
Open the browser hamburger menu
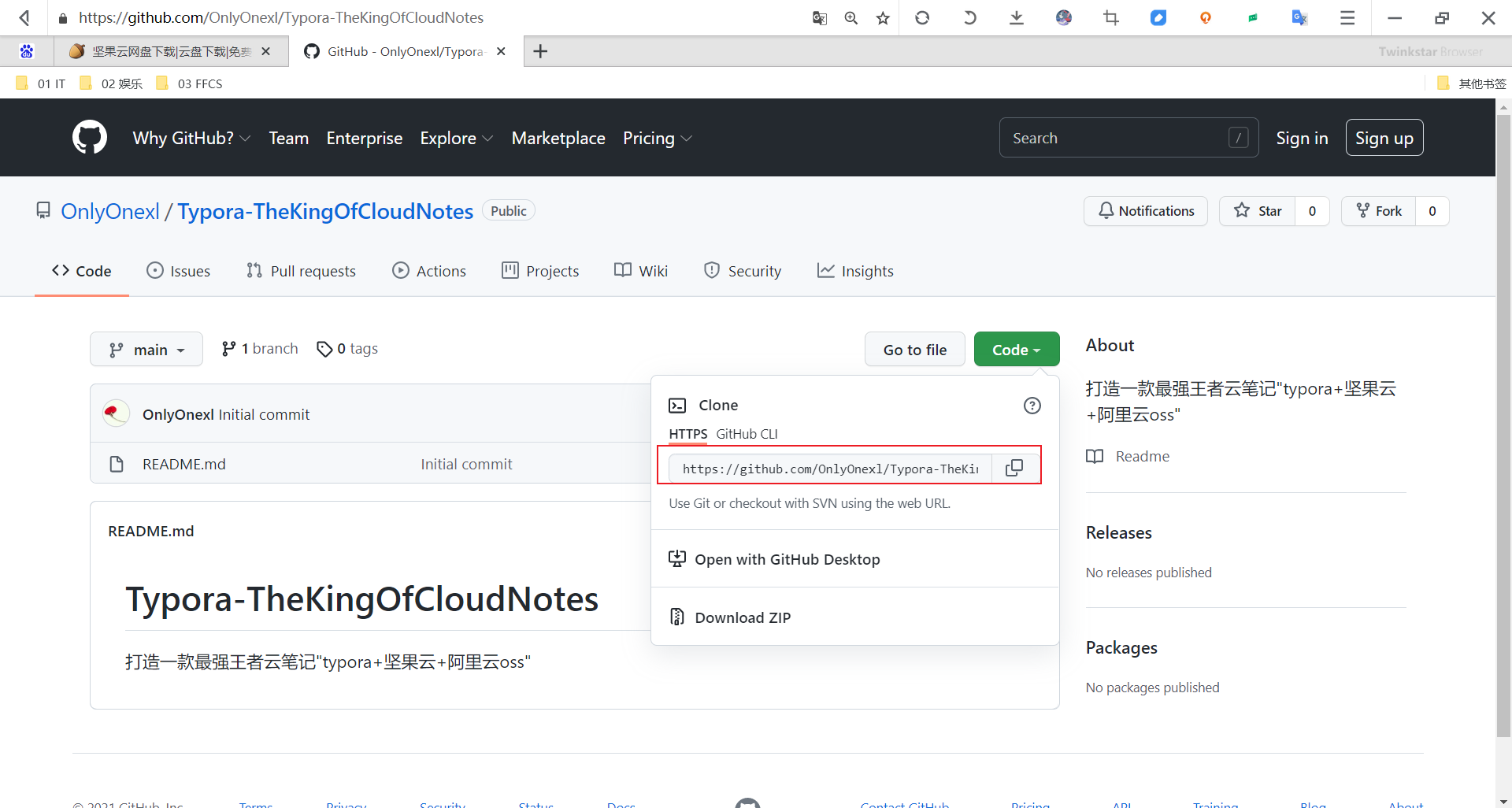1347,17
